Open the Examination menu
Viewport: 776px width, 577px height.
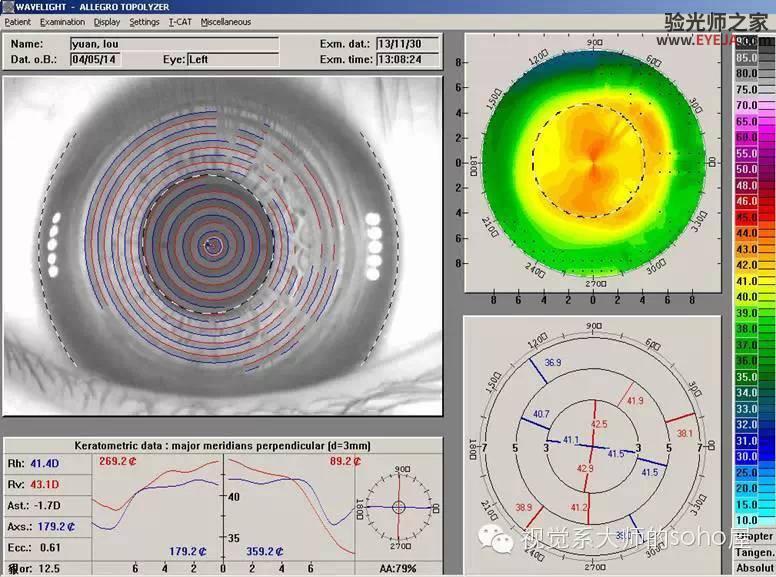coord(62,22)
